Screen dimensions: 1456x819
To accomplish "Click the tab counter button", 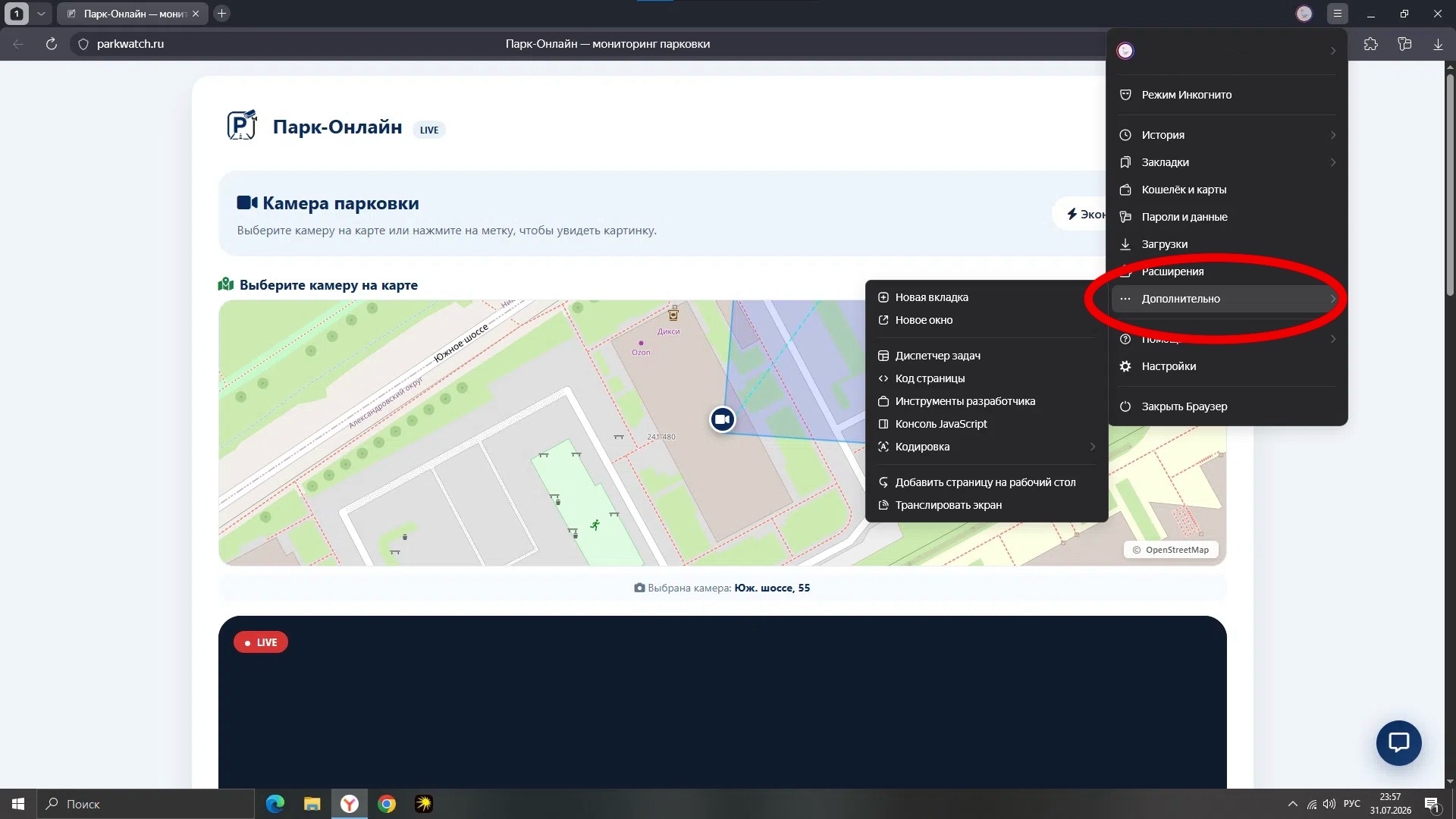I will coord(17,14).
